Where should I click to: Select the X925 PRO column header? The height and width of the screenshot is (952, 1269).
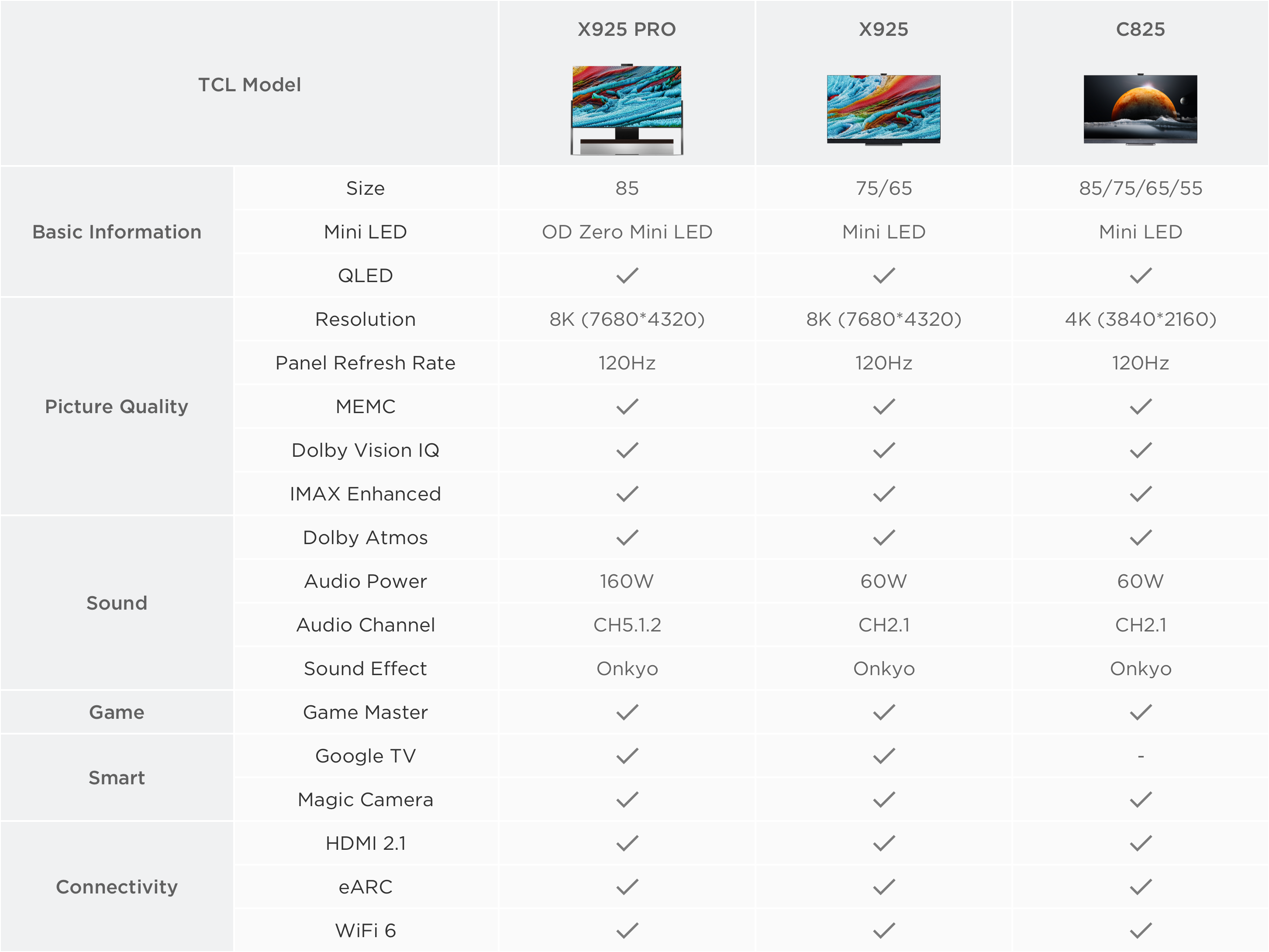[627, 29]
